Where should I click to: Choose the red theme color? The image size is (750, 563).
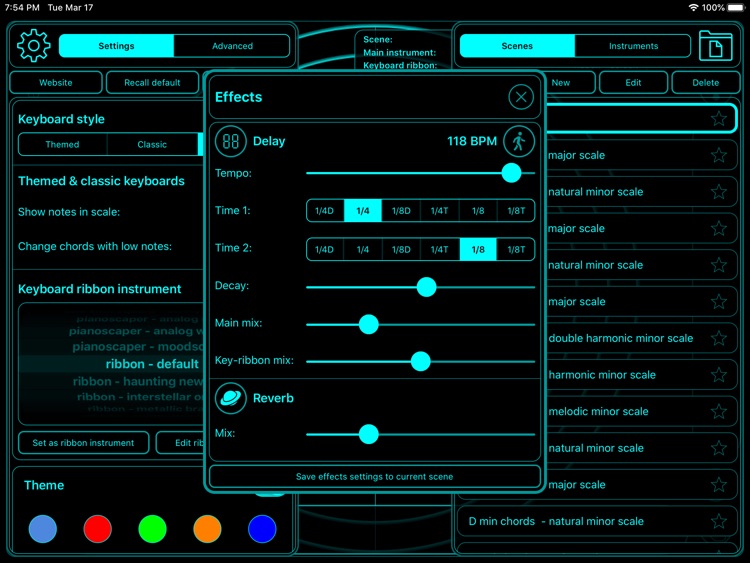98,529
